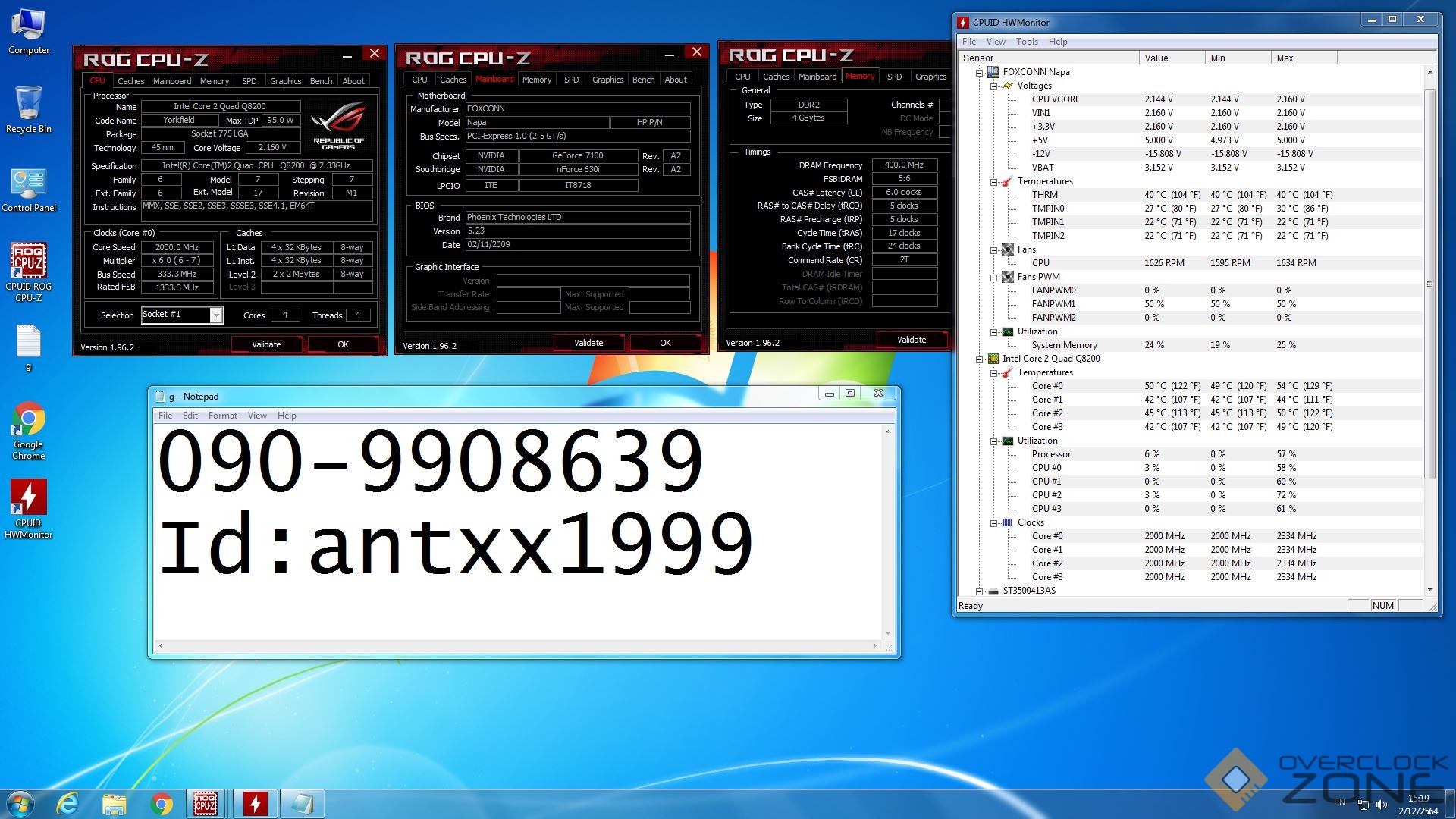Click the FOXCONN Napa motherboard icon
1456x819 pixels.
[993, 72]
